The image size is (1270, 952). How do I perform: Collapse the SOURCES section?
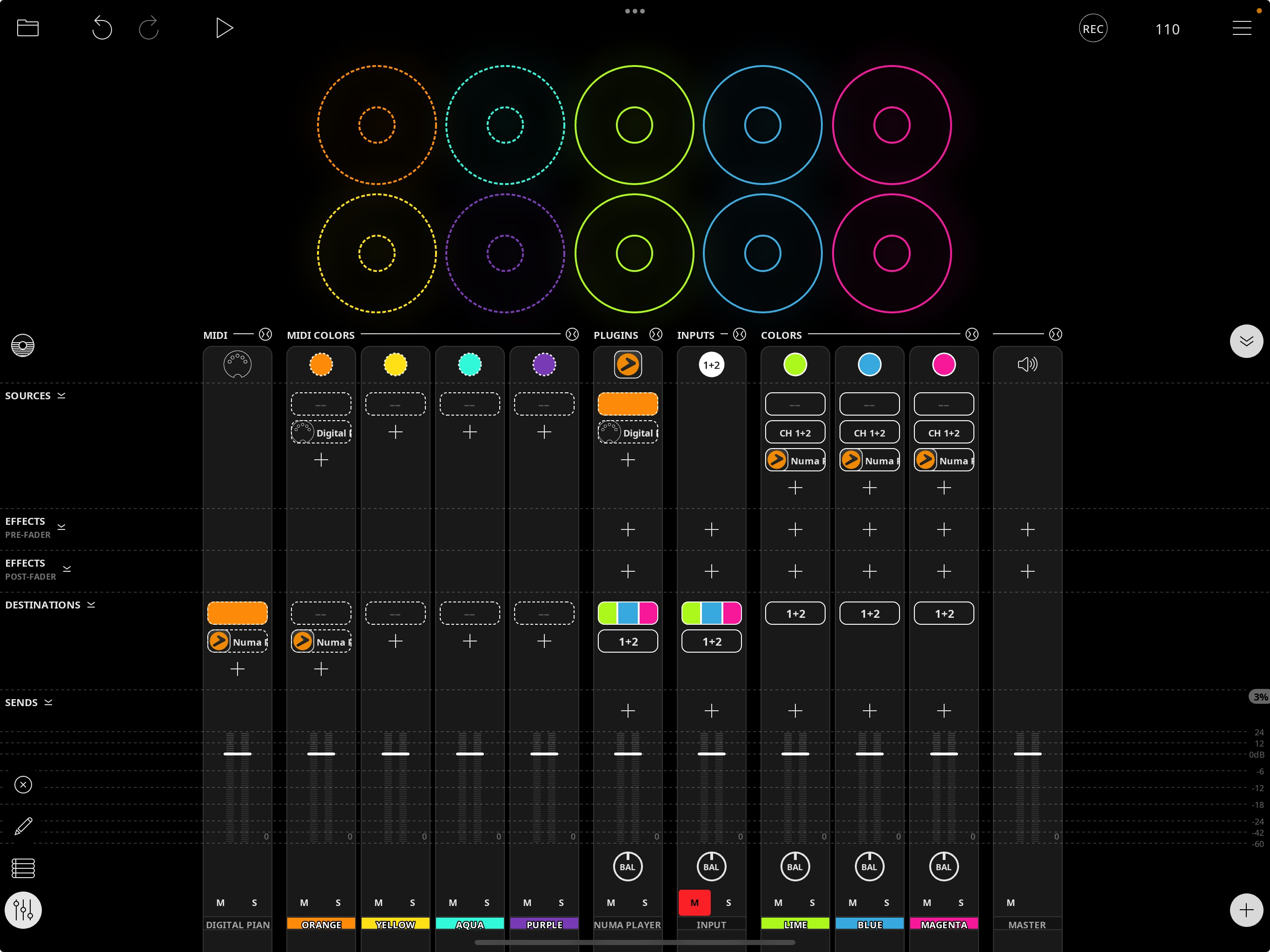[x=61, y=396]
